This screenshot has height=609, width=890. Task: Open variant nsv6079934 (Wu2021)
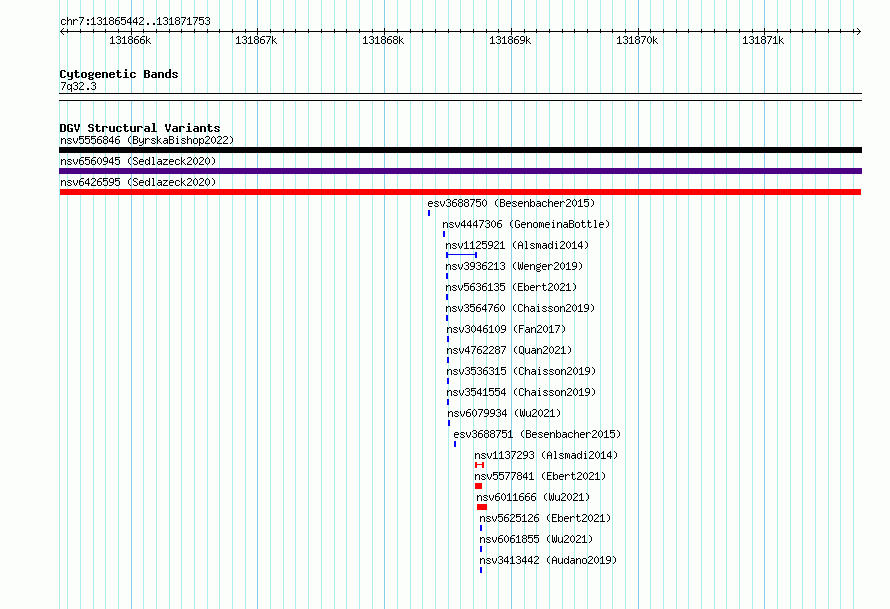coord(504,413)
